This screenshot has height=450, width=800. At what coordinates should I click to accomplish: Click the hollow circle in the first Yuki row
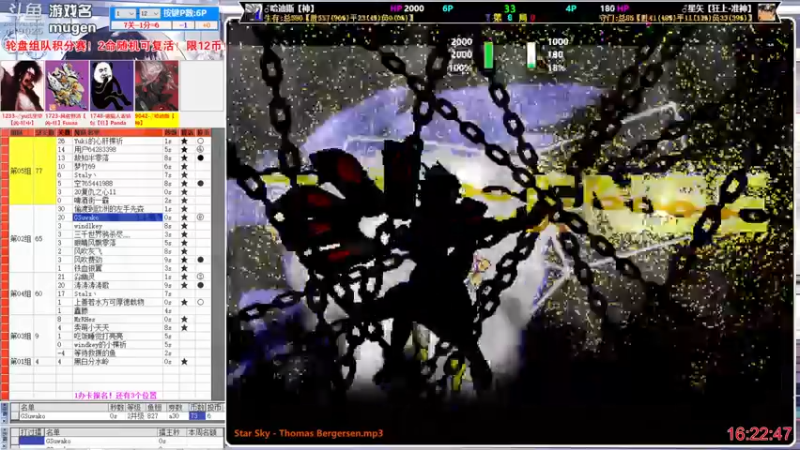pyautogui.click(x=201, y=141)
